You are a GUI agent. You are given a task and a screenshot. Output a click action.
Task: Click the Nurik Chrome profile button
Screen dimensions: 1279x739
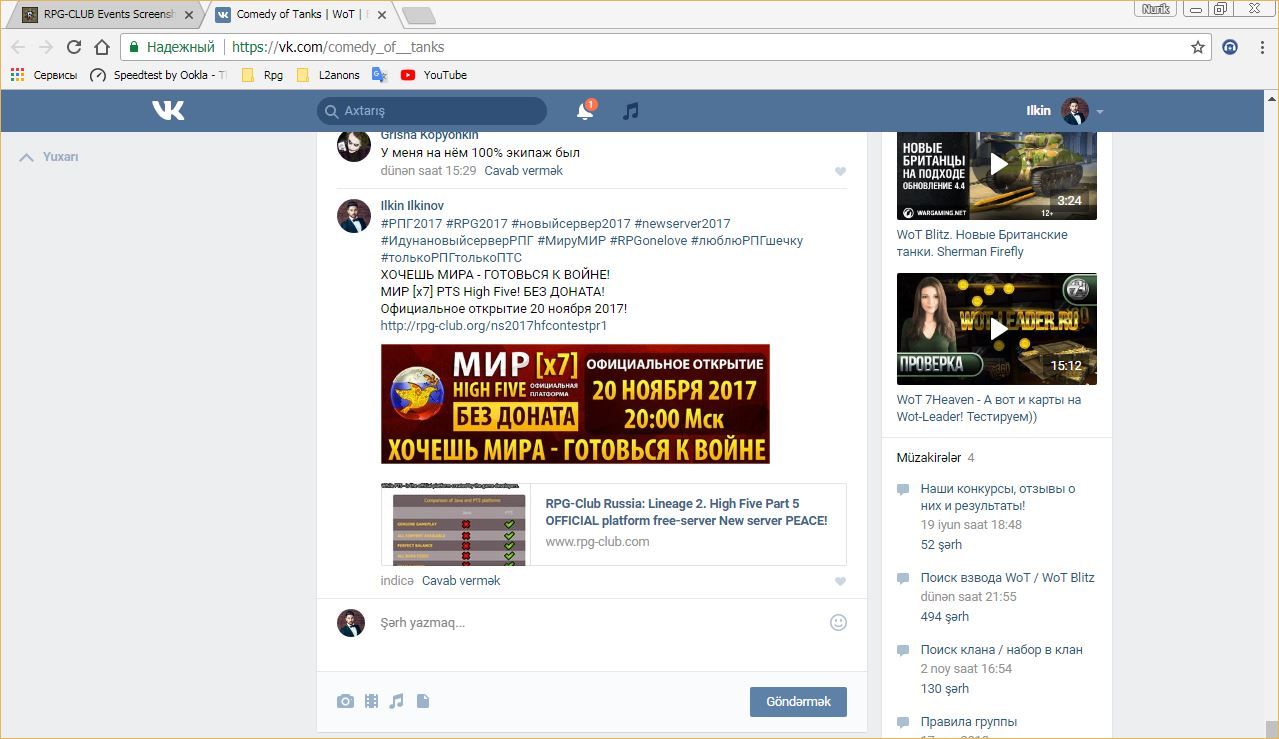(1156, 9)
